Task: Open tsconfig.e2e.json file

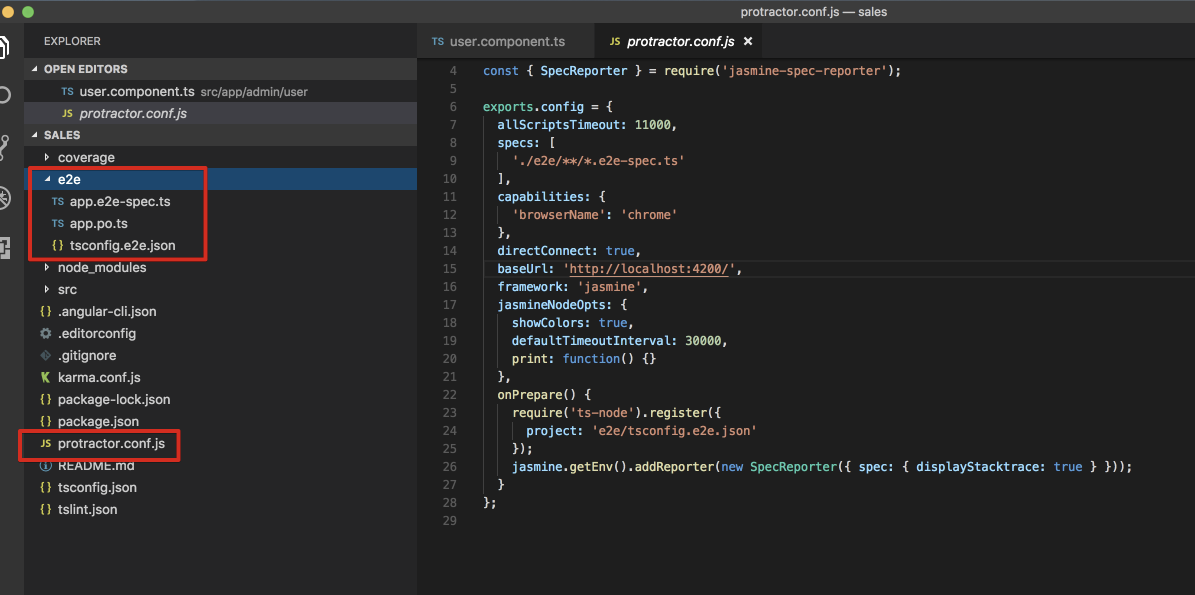Action: (x=221, y=246)
